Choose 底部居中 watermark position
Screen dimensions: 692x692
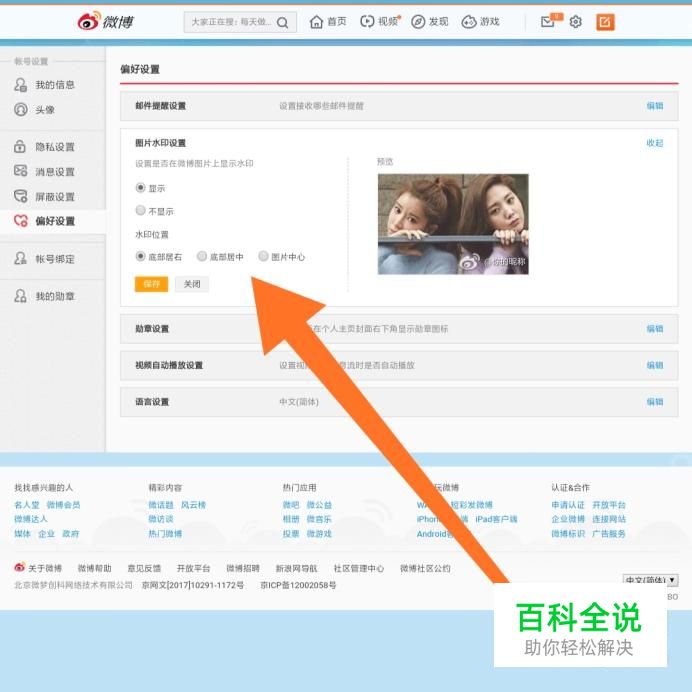[202, 256]
